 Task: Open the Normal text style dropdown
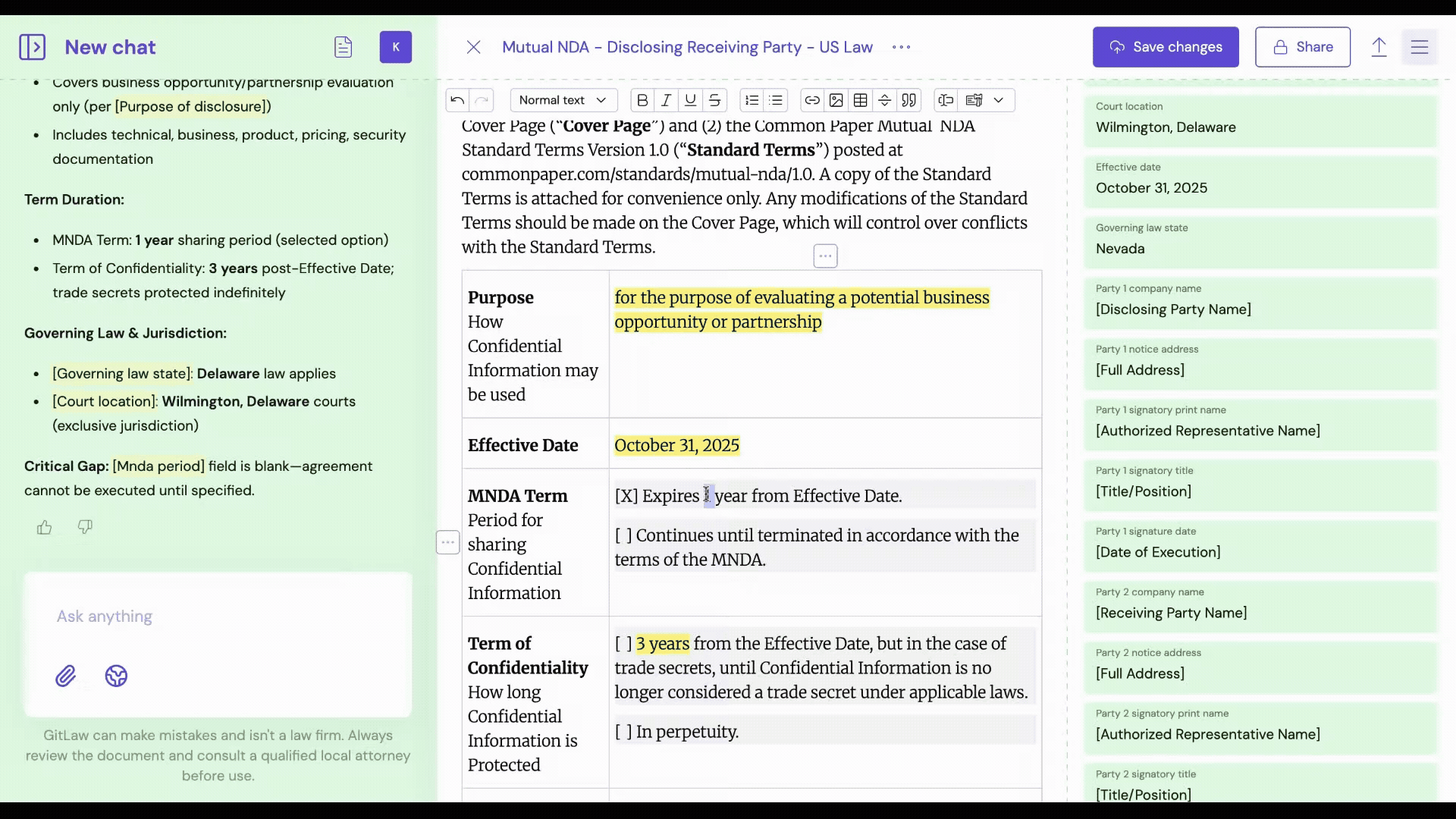[563, 100]
